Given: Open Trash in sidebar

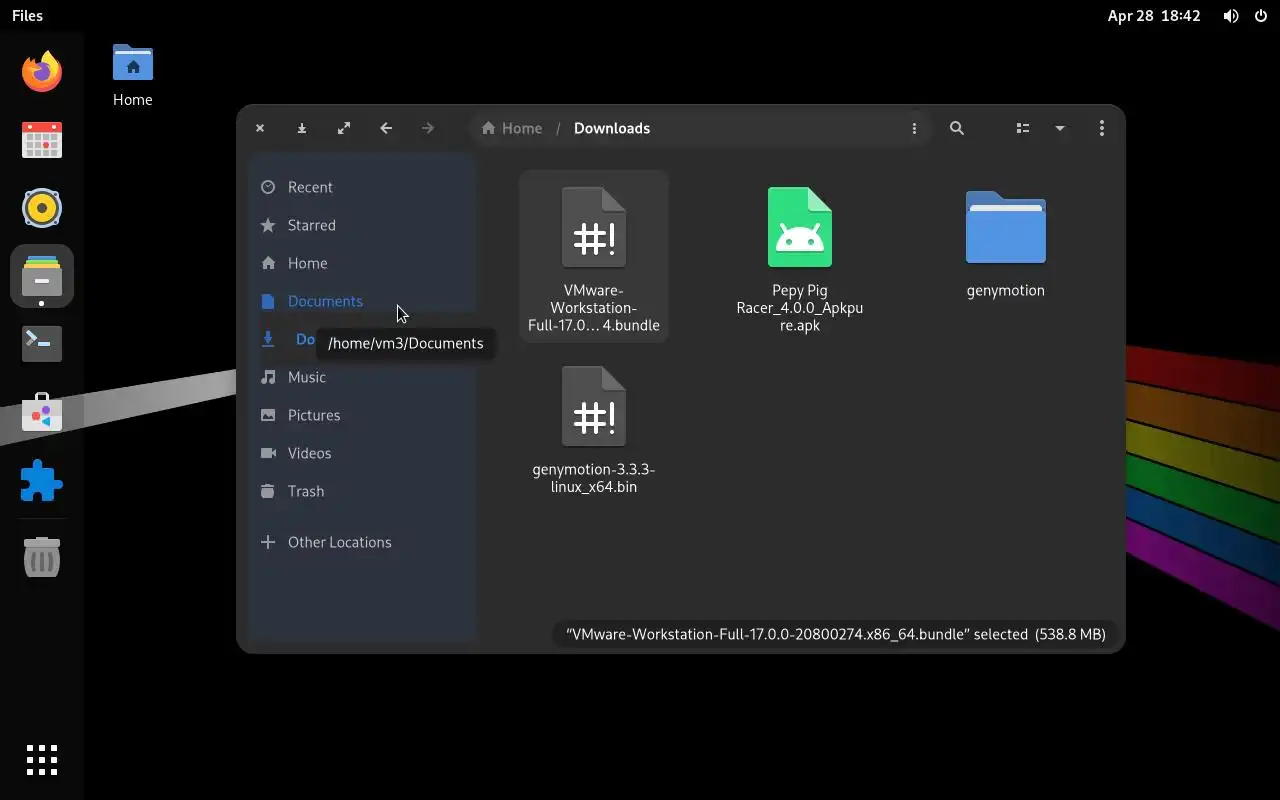Looking at the screenshot, I should tap(362, 491).
